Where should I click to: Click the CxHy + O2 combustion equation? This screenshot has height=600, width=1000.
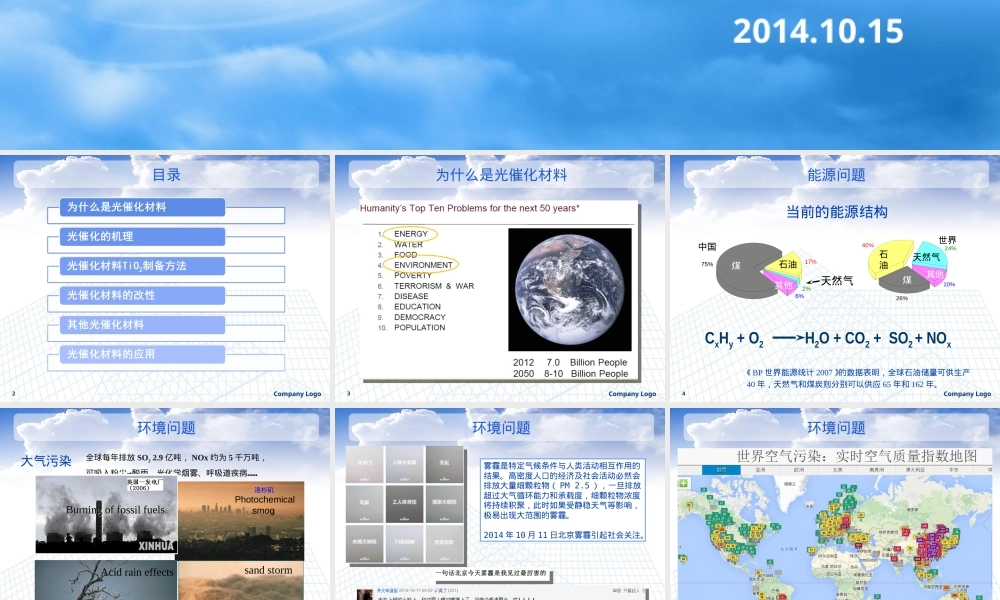[827, 339]
